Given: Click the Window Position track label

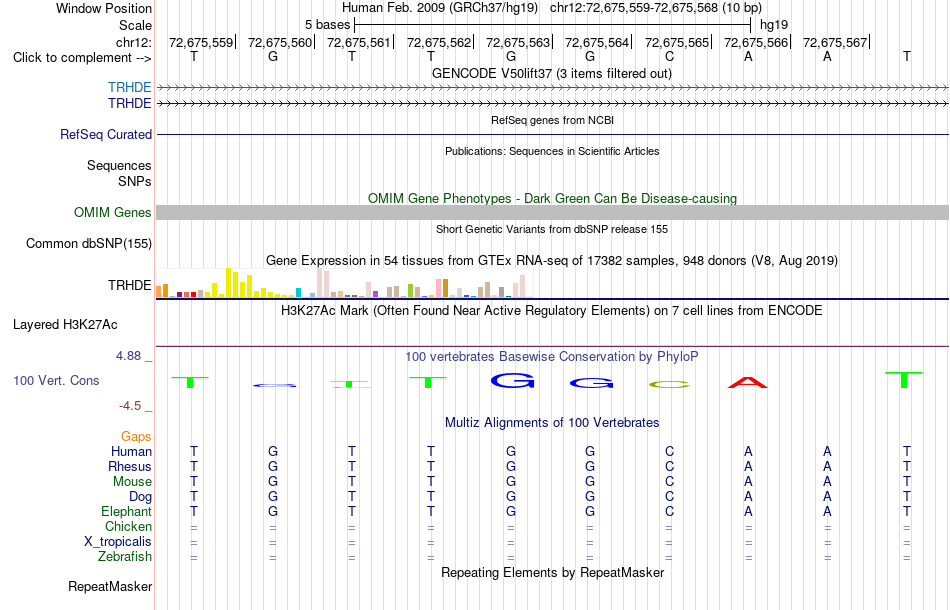Looking at the screenshot, I should [x=104, y=8].
